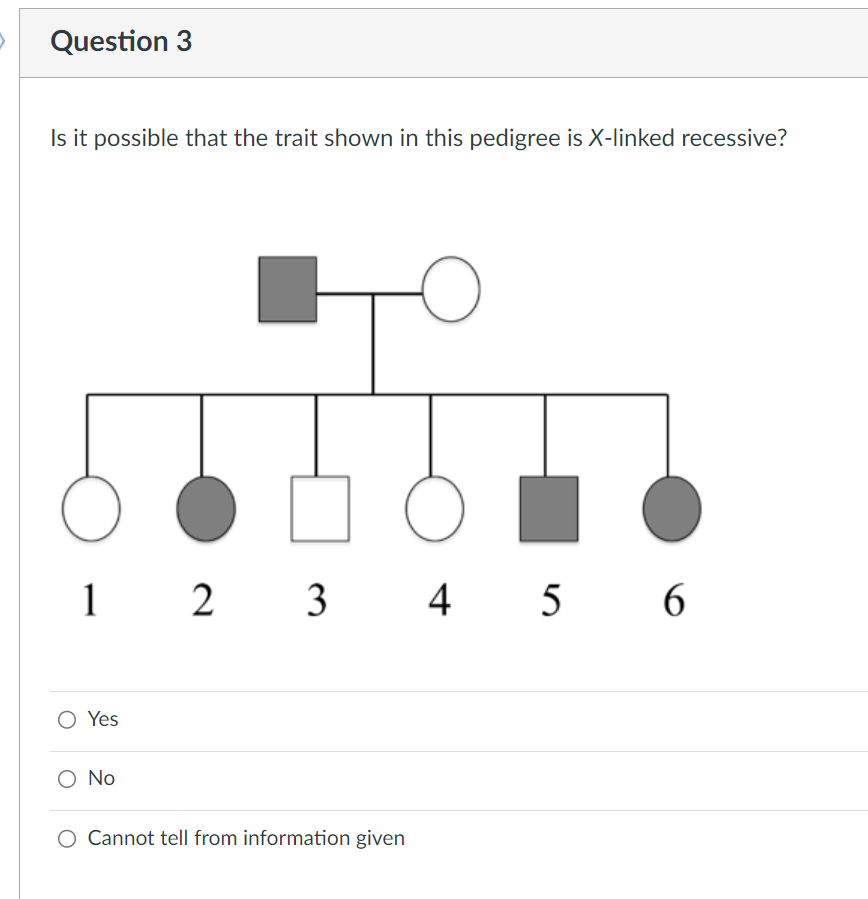
Task: Click individual 5's shaded square symbol
Action: pyautogui.click(x=550, y=508)
